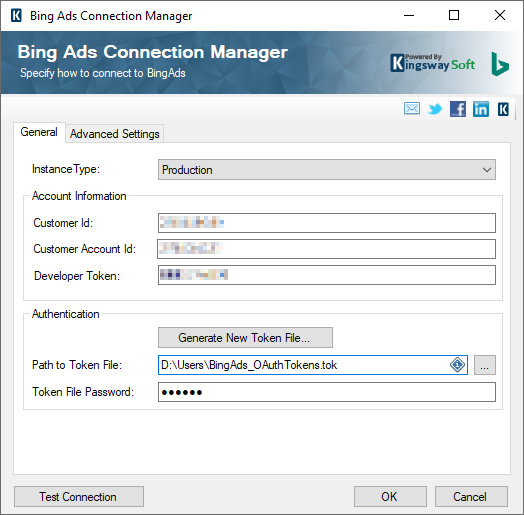The width and height of the screenshot is (524, 515).
Task: Focus the Customer Account Id input field
Action: click(326, 249)
